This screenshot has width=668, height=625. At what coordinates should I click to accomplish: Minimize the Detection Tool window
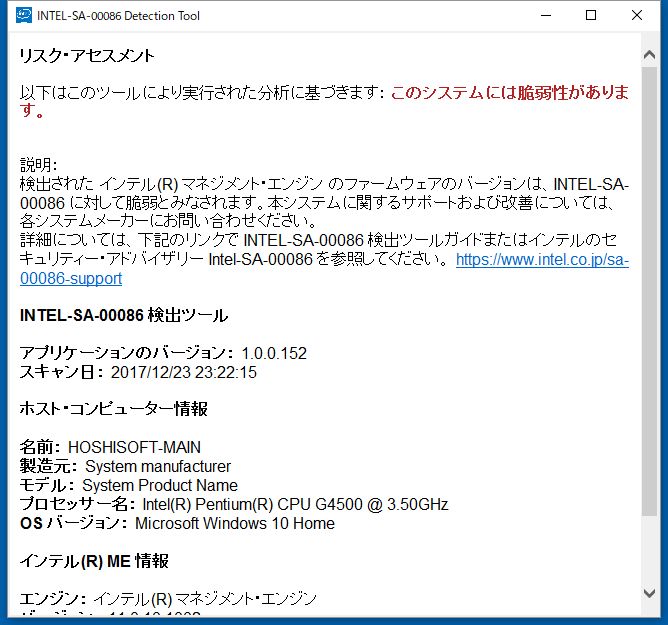(546, 16)
